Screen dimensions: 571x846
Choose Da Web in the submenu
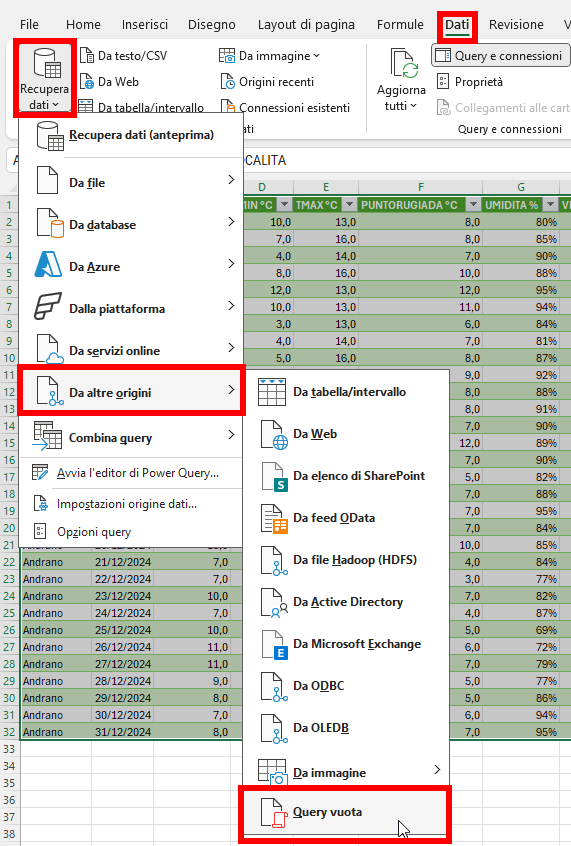point(346,434)
